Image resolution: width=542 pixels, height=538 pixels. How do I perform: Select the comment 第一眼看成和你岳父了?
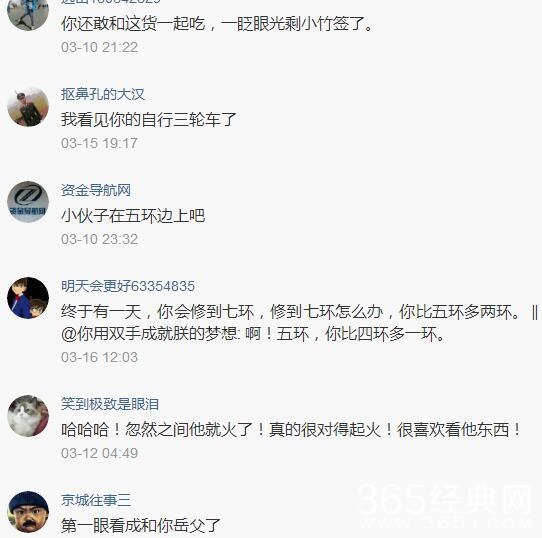pyautogui.click(x=141, y=526)
